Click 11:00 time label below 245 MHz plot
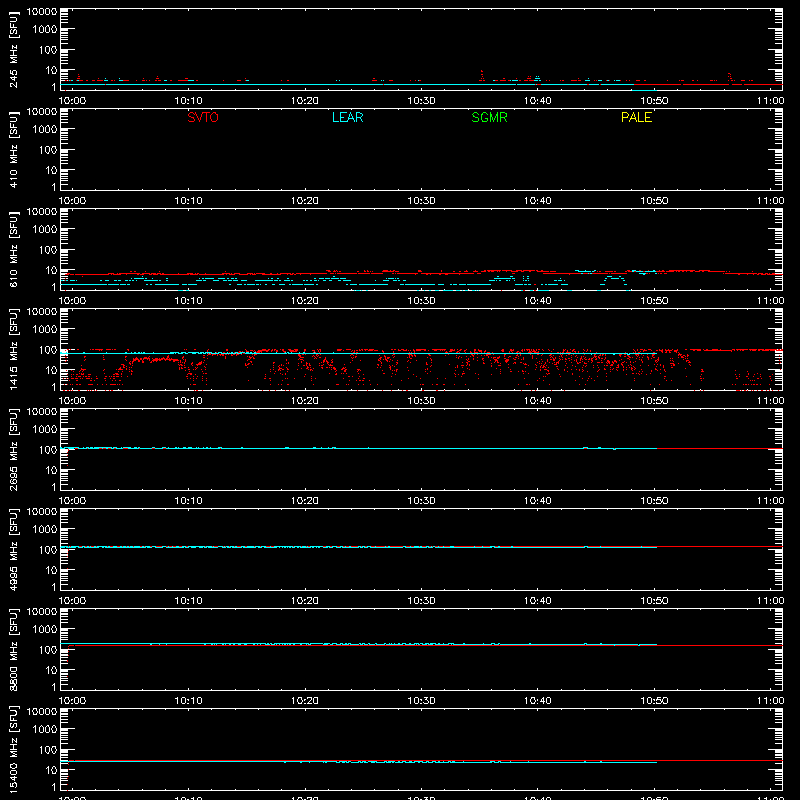Viewport: 800px width, 800px height. (x=770, y=101)
